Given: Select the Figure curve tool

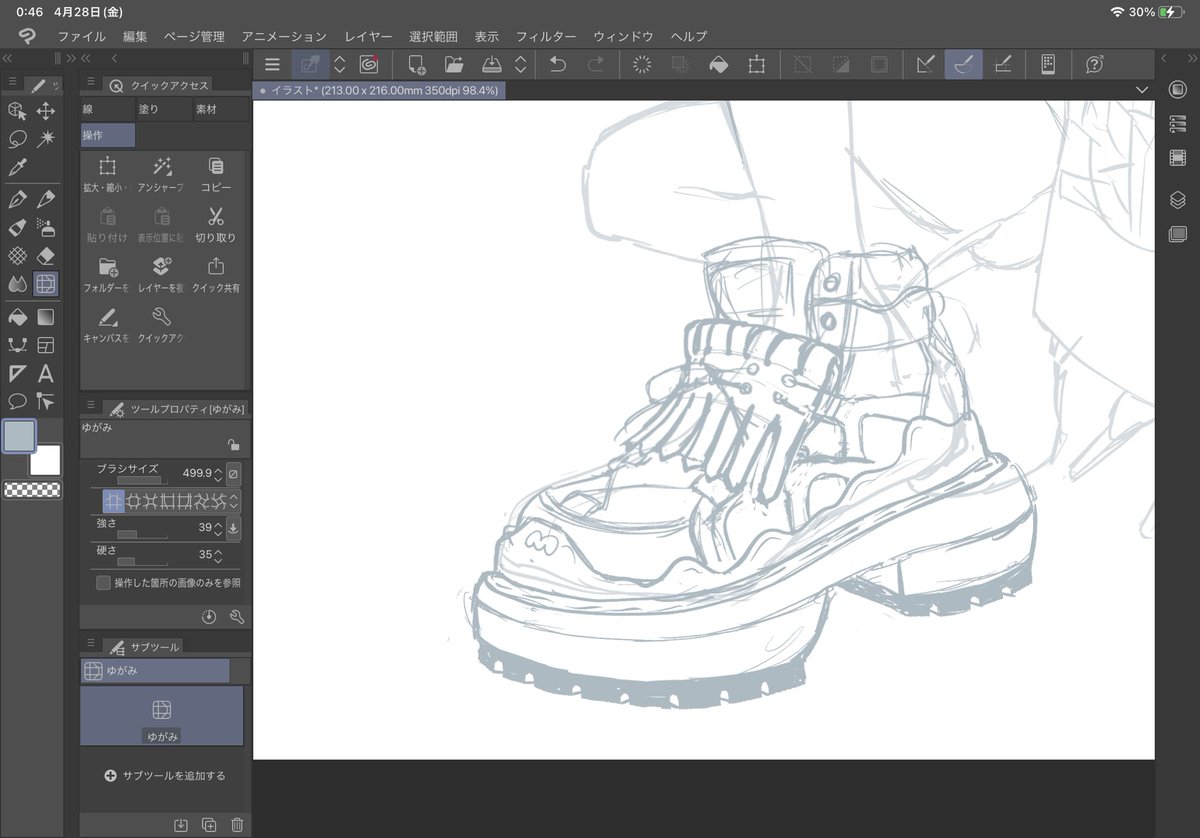Looking at the screenshot, I should 16,345.
